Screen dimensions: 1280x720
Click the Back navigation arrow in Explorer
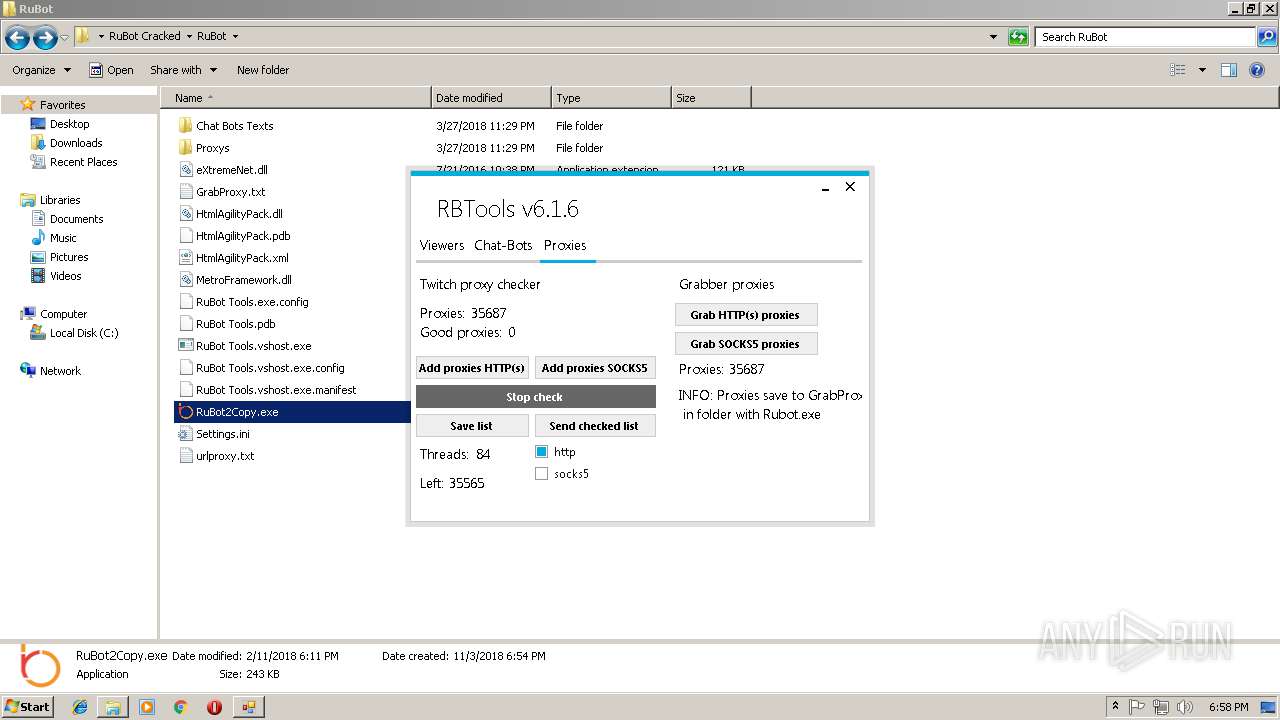point(17,38)
